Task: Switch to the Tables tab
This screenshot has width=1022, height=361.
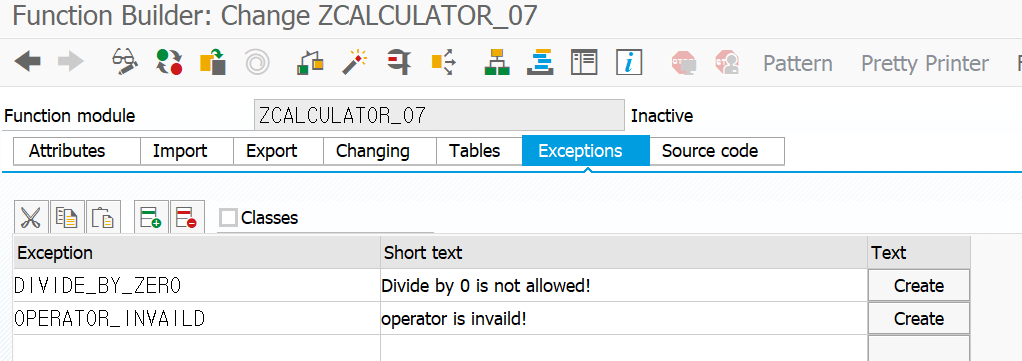Action: point(479,151)
